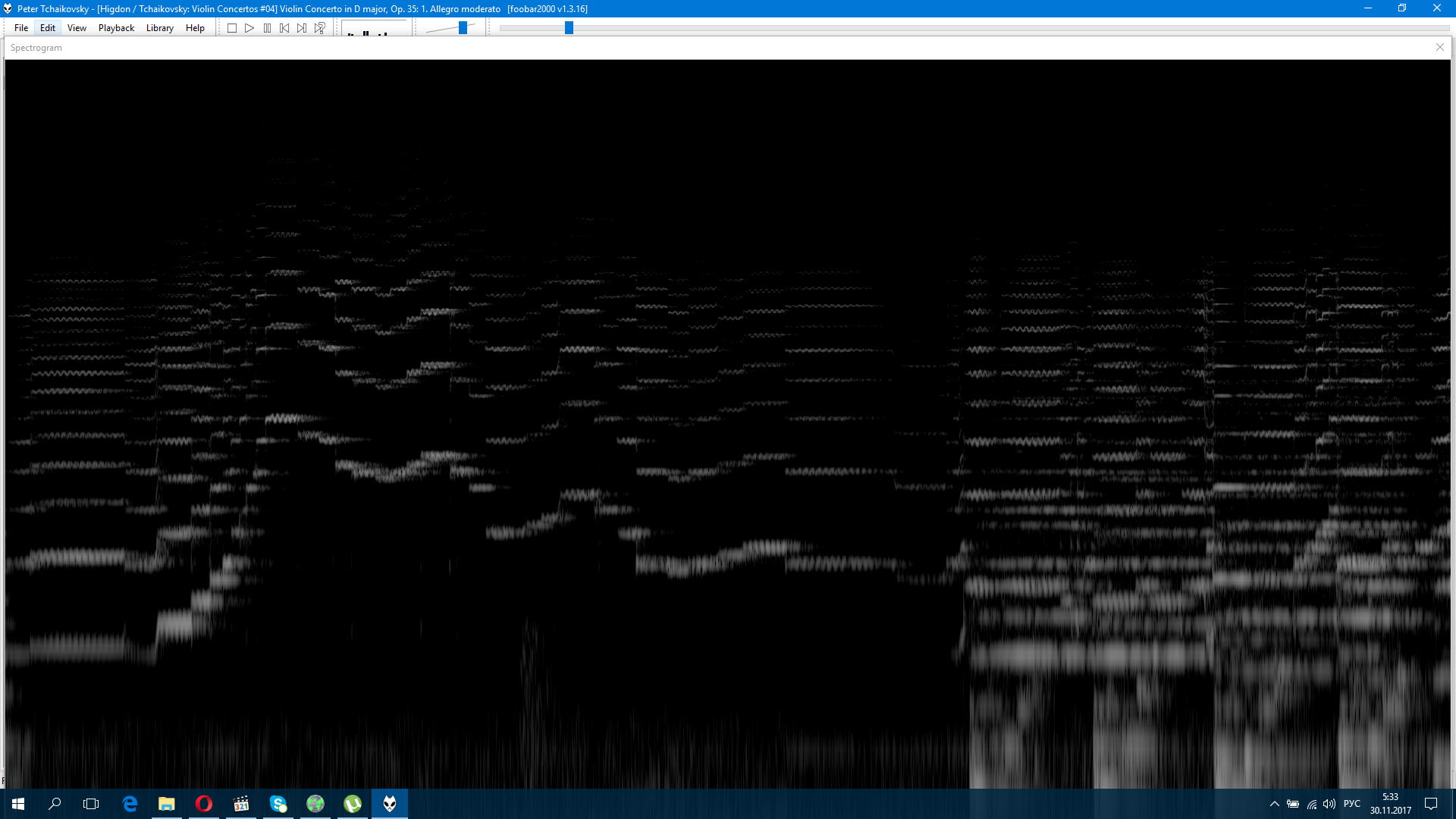
Task: Click the seekbar position handle
Action: [569, 28]
